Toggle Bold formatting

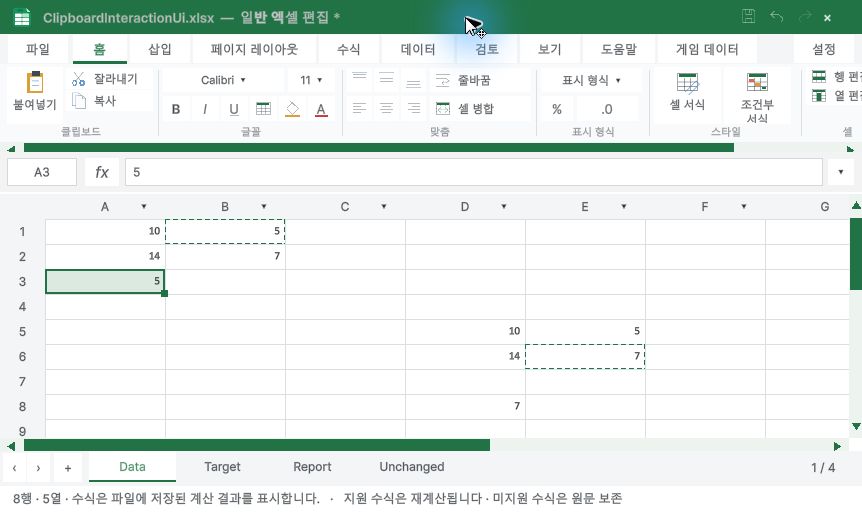point(176,109)
